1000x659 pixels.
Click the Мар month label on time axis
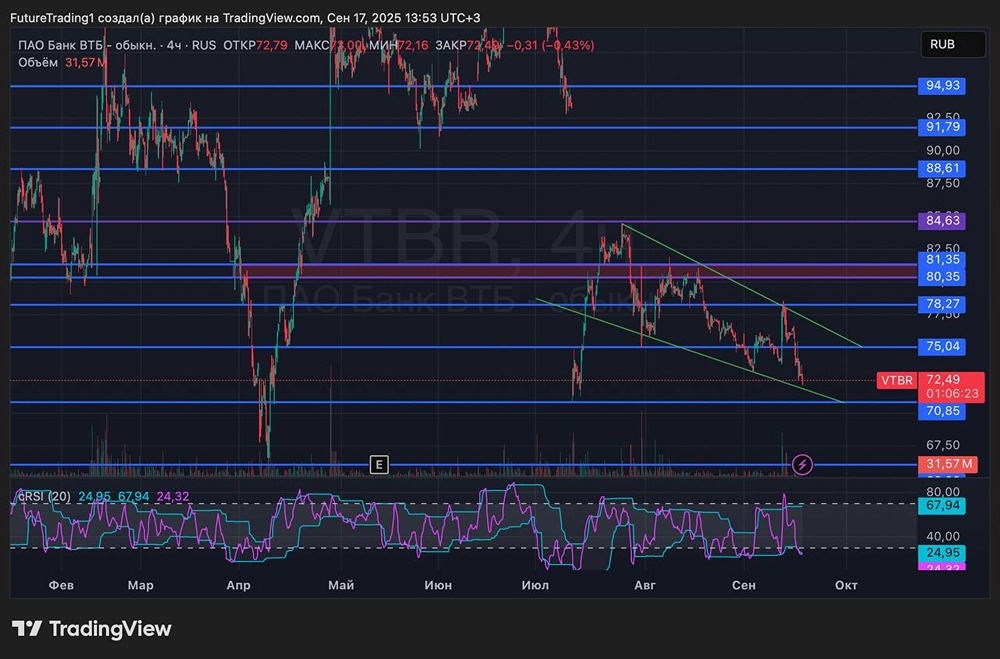tap(140, 585)
